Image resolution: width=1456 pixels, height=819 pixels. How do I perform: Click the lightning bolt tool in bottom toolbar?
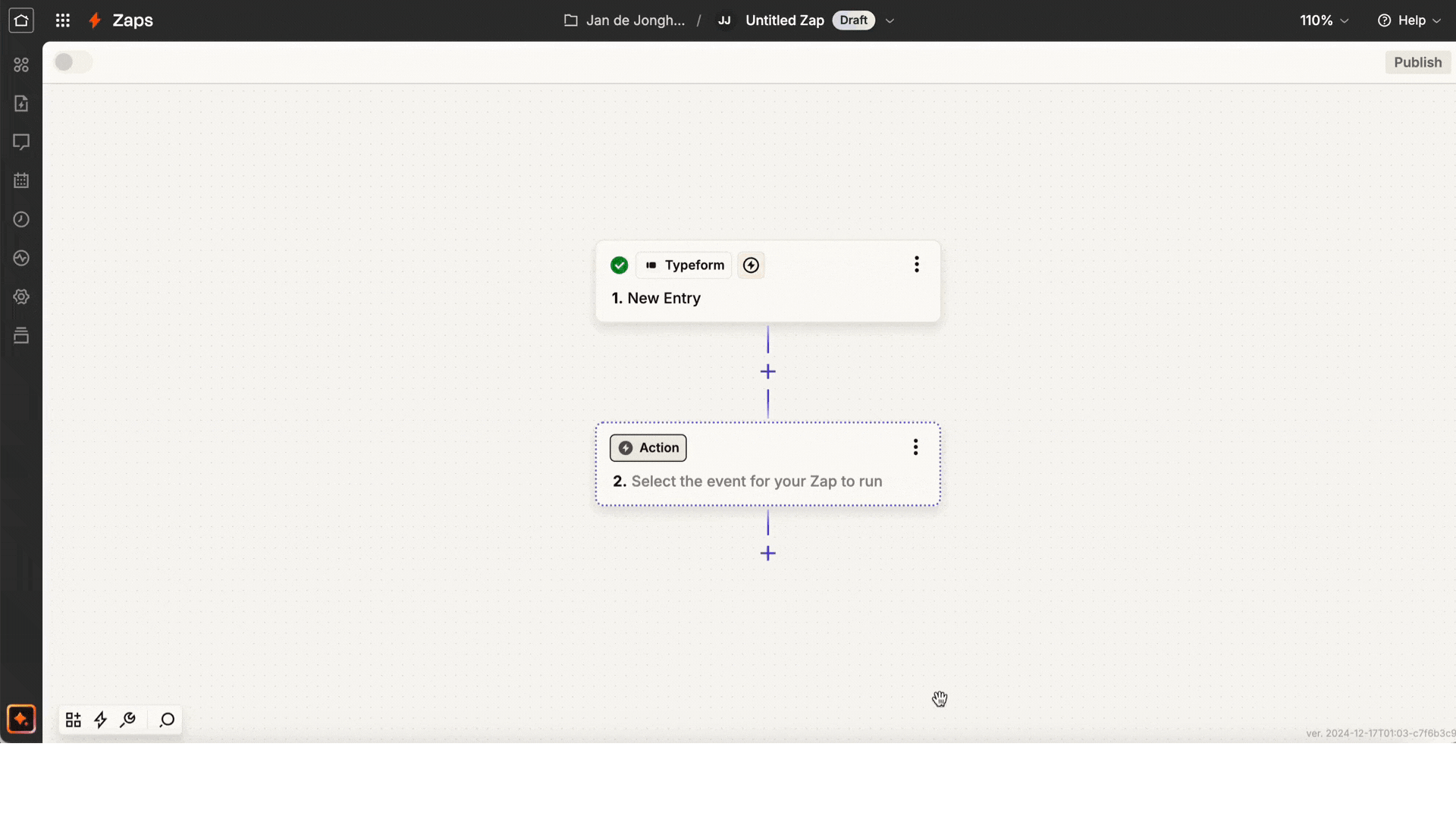[100, 720]
